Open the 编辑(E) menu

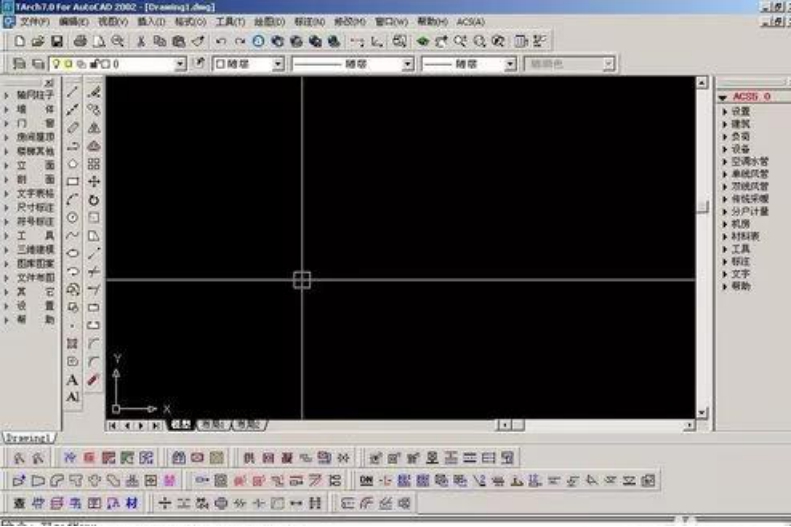pos(74,22)
